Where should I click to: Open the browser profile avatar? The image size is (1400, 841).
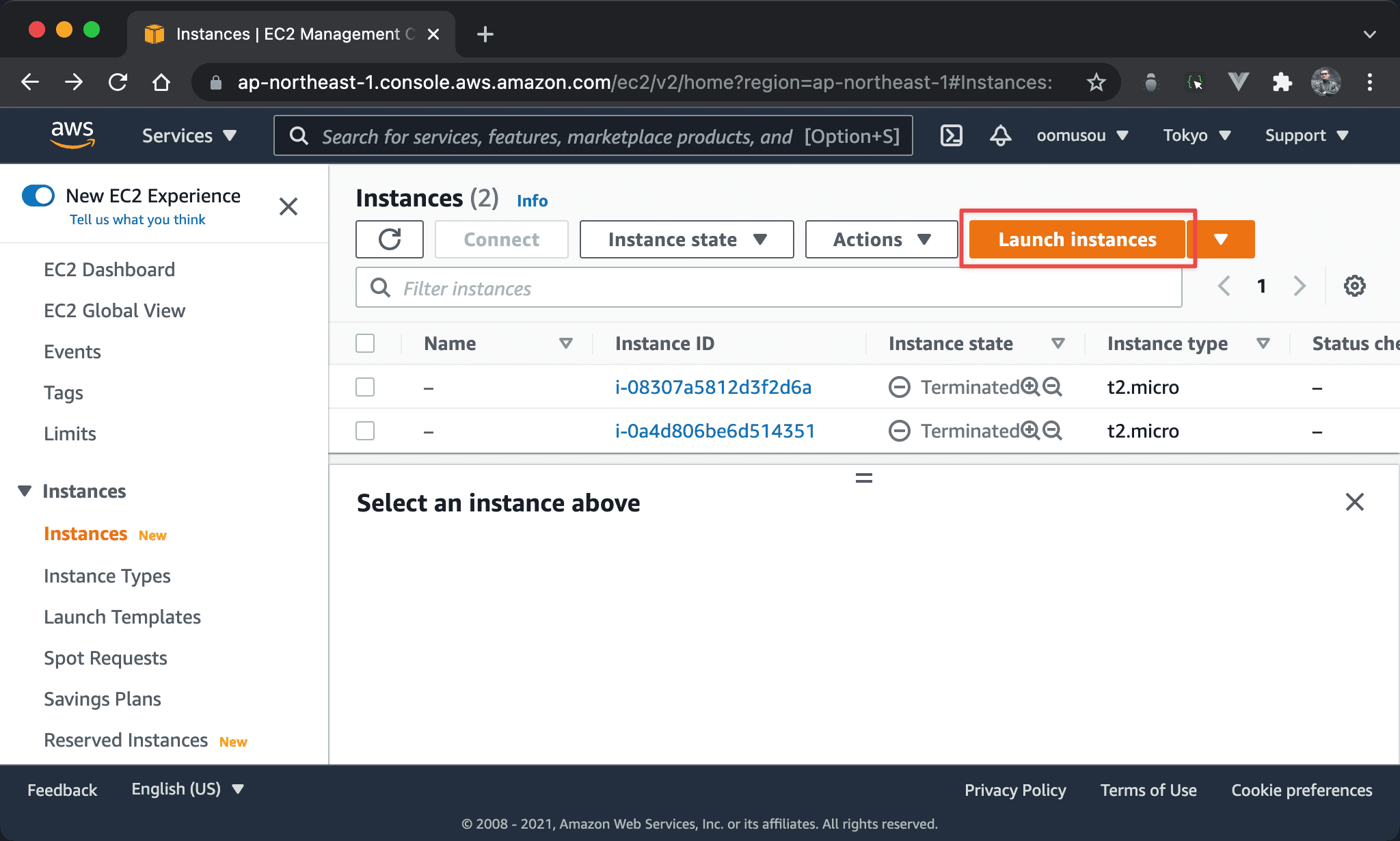(x=1326, y=83)
